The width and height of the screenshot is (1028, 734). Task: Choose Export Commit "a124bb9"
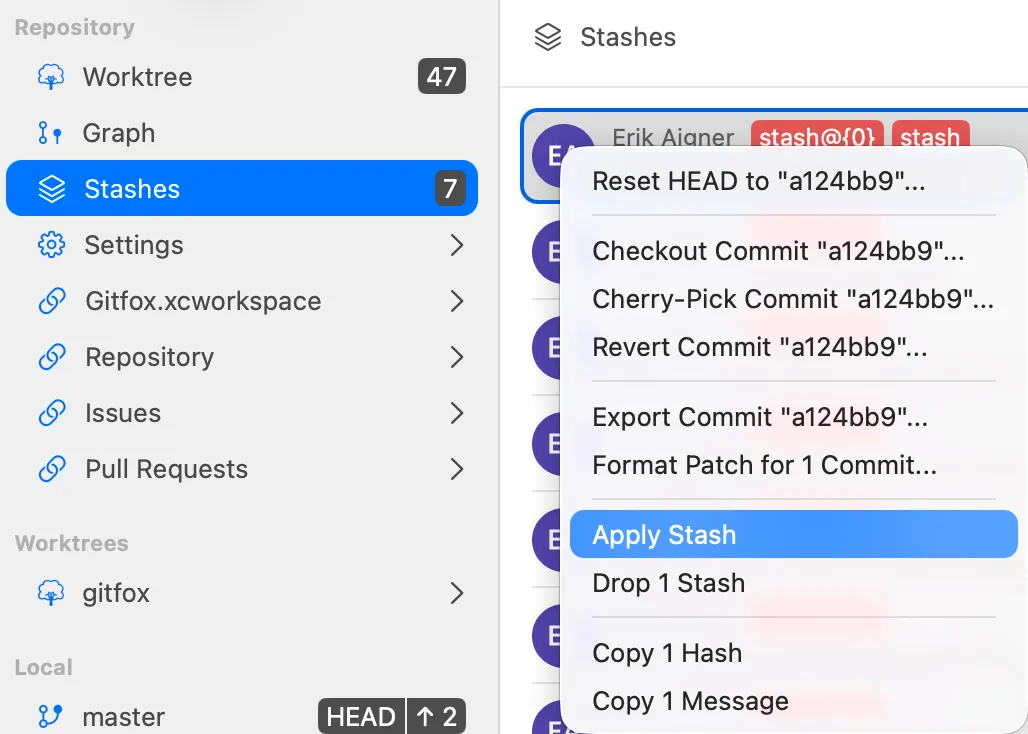click(793, 417)
